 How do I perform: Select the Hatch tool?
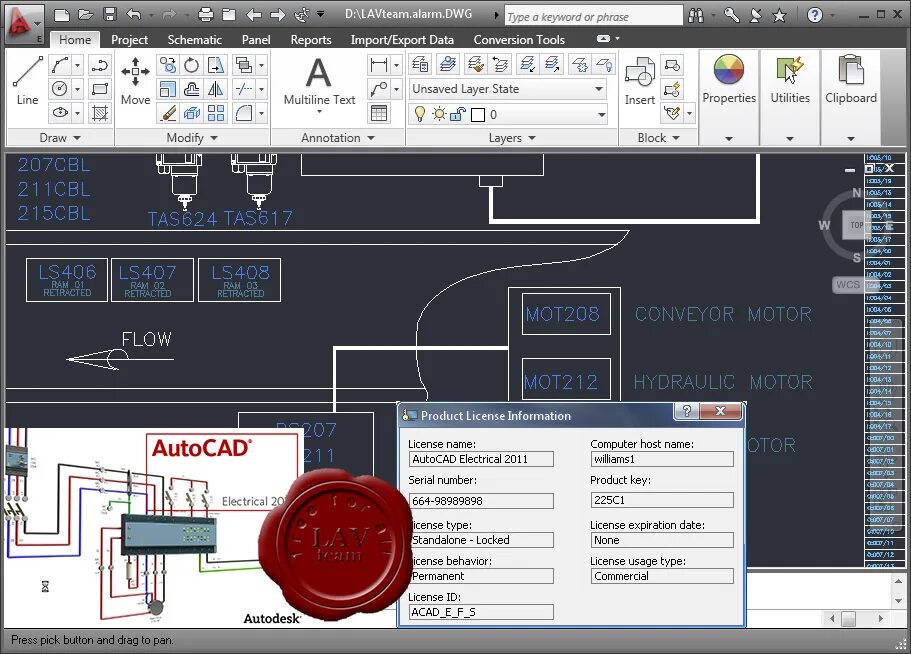100,113
